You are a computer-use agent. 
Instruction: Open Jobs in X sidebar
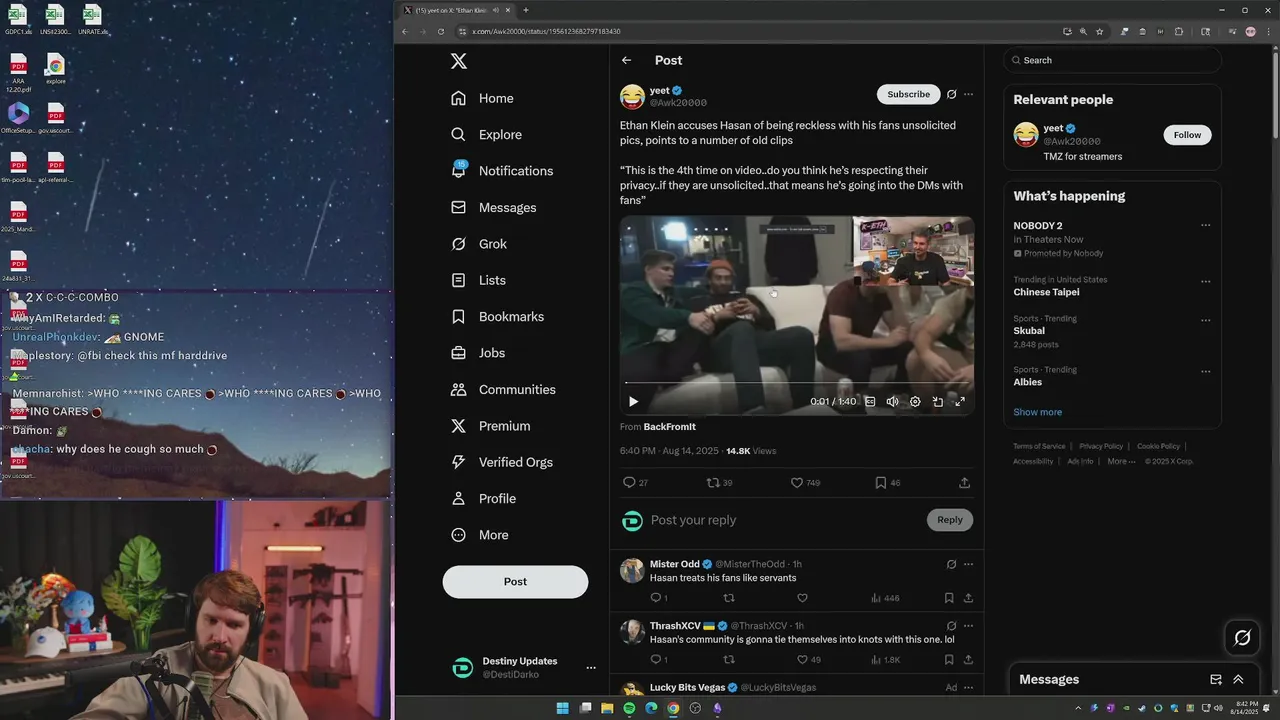pyautogui.click(x=478, y=353)
